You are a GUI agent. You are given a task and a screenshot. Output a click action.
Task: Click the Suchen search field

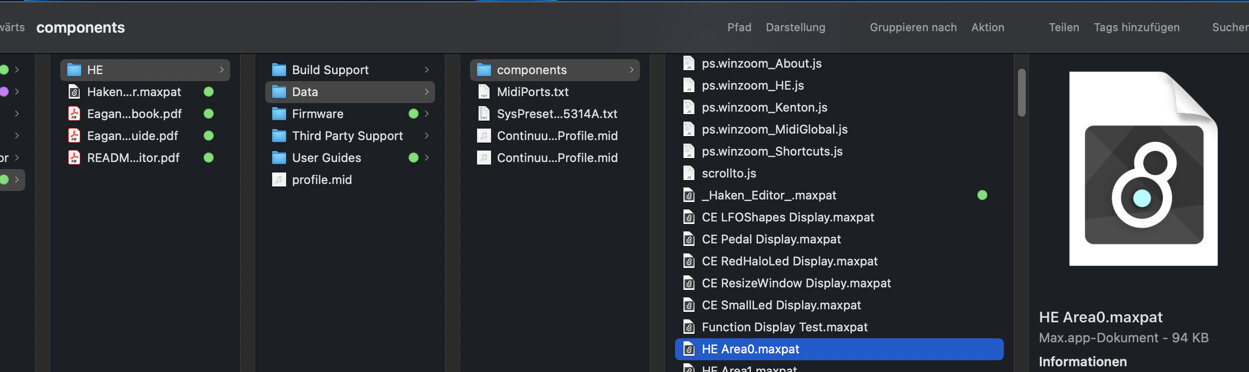pos(1230,28)
